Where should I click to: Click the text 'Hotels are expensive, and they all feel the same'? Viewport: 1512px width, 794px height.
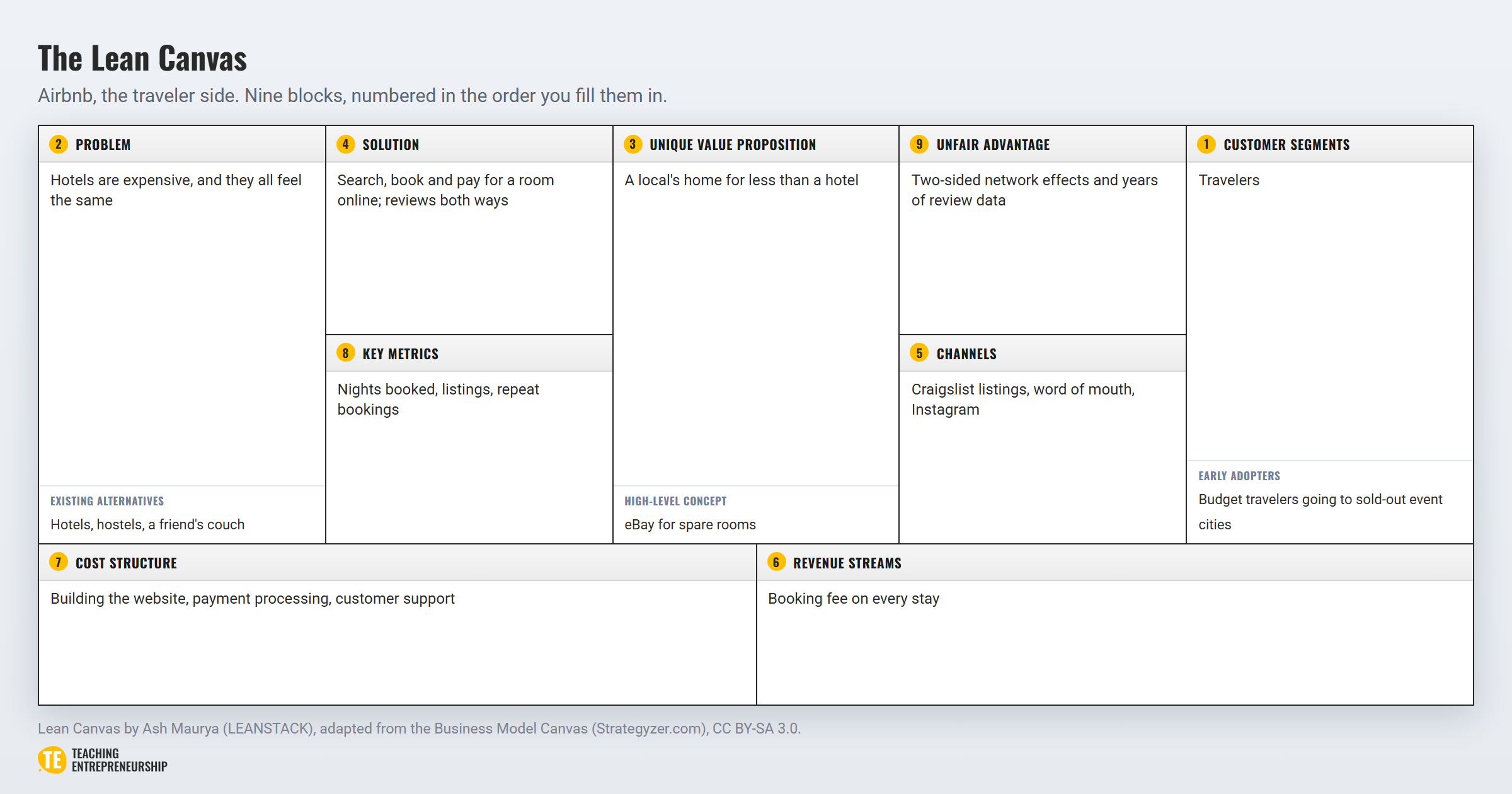point(176,190)
